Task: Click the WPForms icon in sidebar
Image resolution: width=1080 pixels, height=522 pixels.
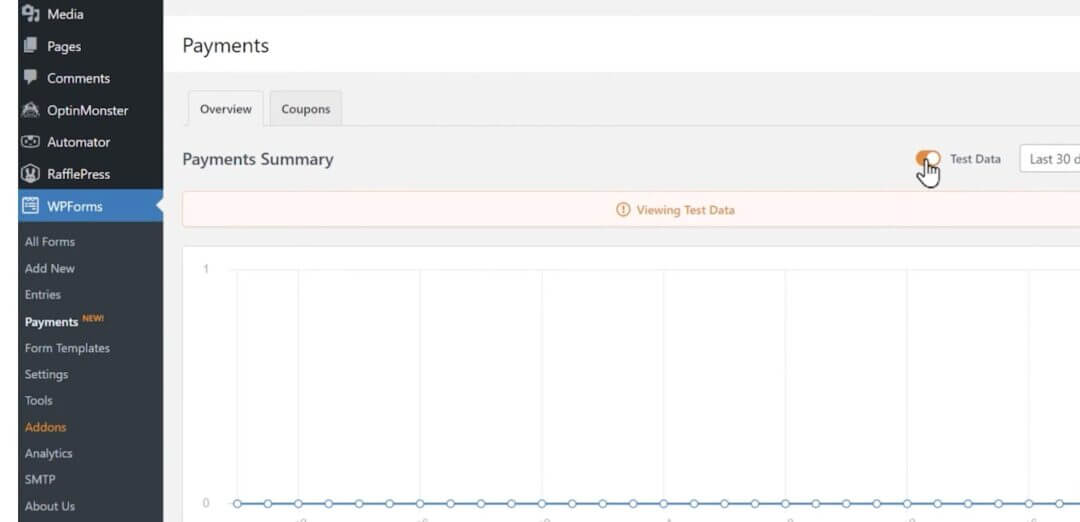Action: click(30, 206)
